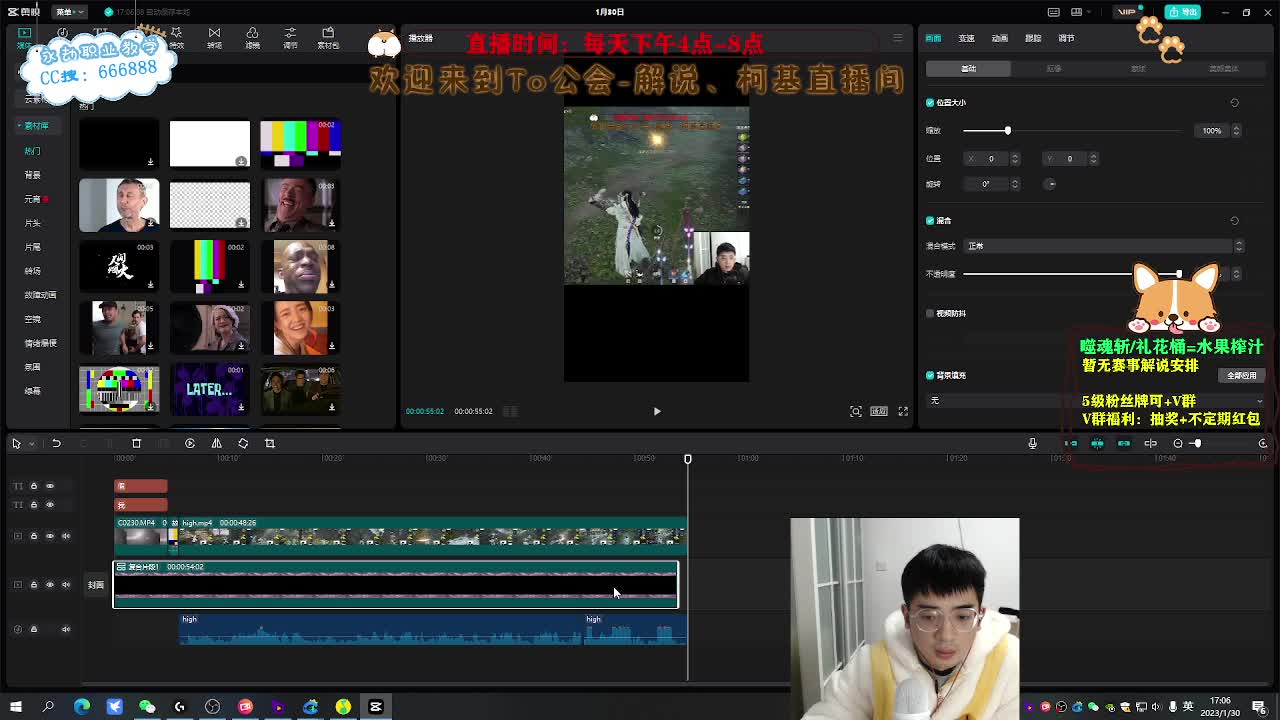The width and height of the screenshot is (1280, 720).
Task: Hide the video track using its eye toggle
Action: (x=49, y=535)
